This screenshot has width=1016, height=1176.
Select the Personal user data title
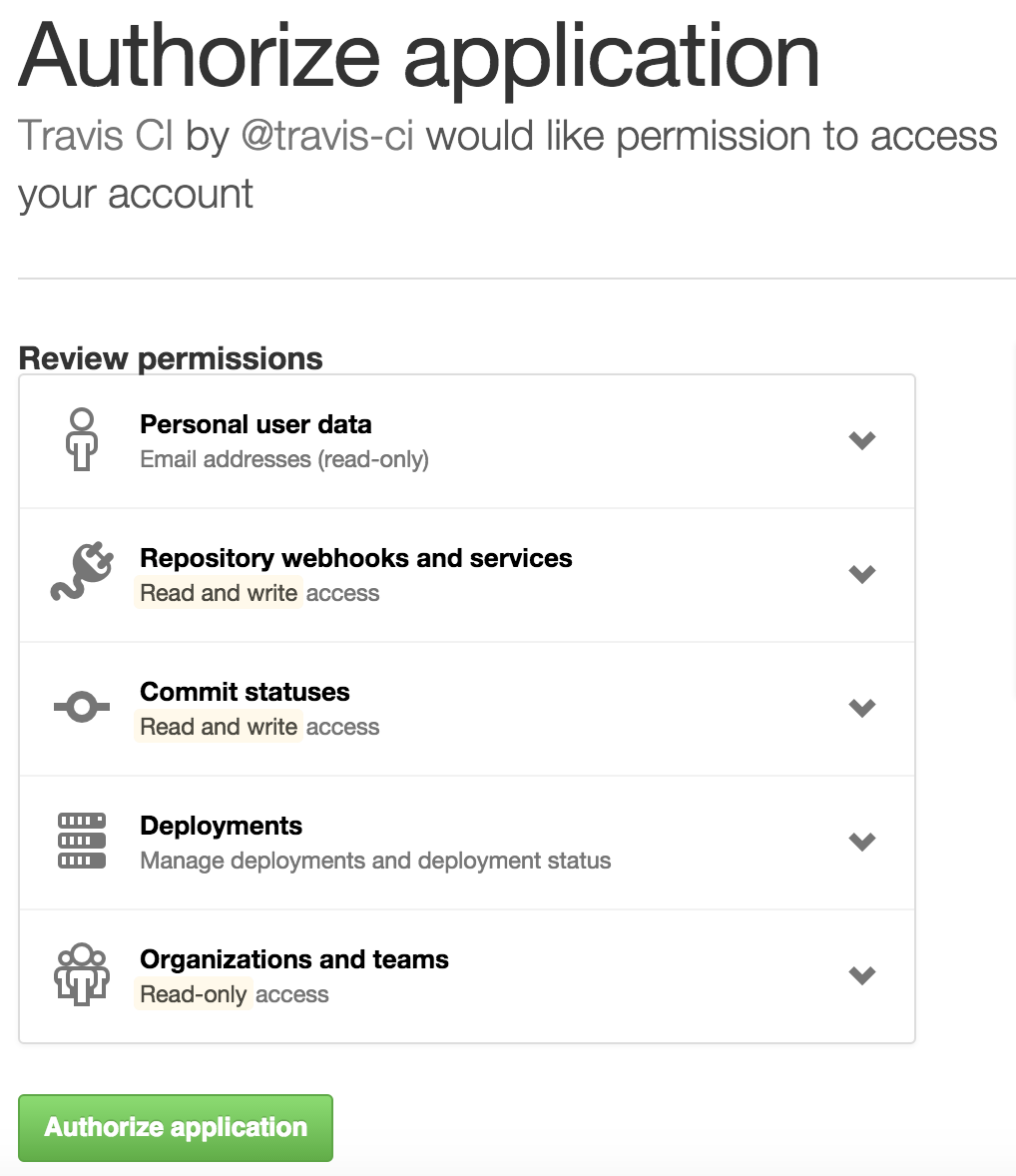tap(255, 424)
